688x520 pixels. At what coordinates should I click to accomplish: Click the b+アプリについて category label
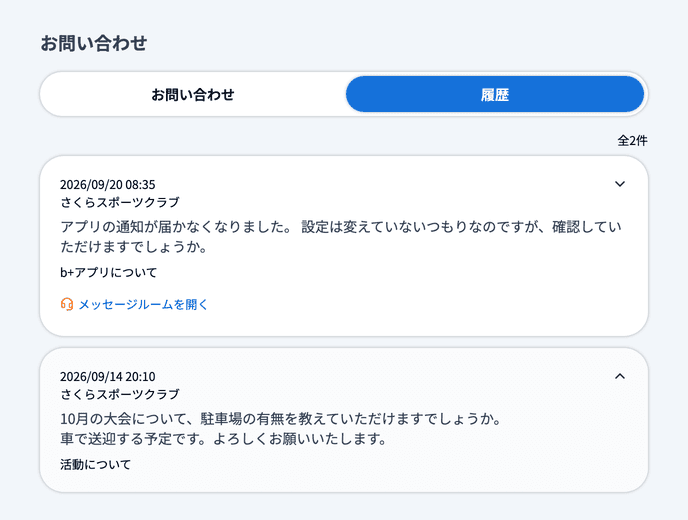(108, 273)
